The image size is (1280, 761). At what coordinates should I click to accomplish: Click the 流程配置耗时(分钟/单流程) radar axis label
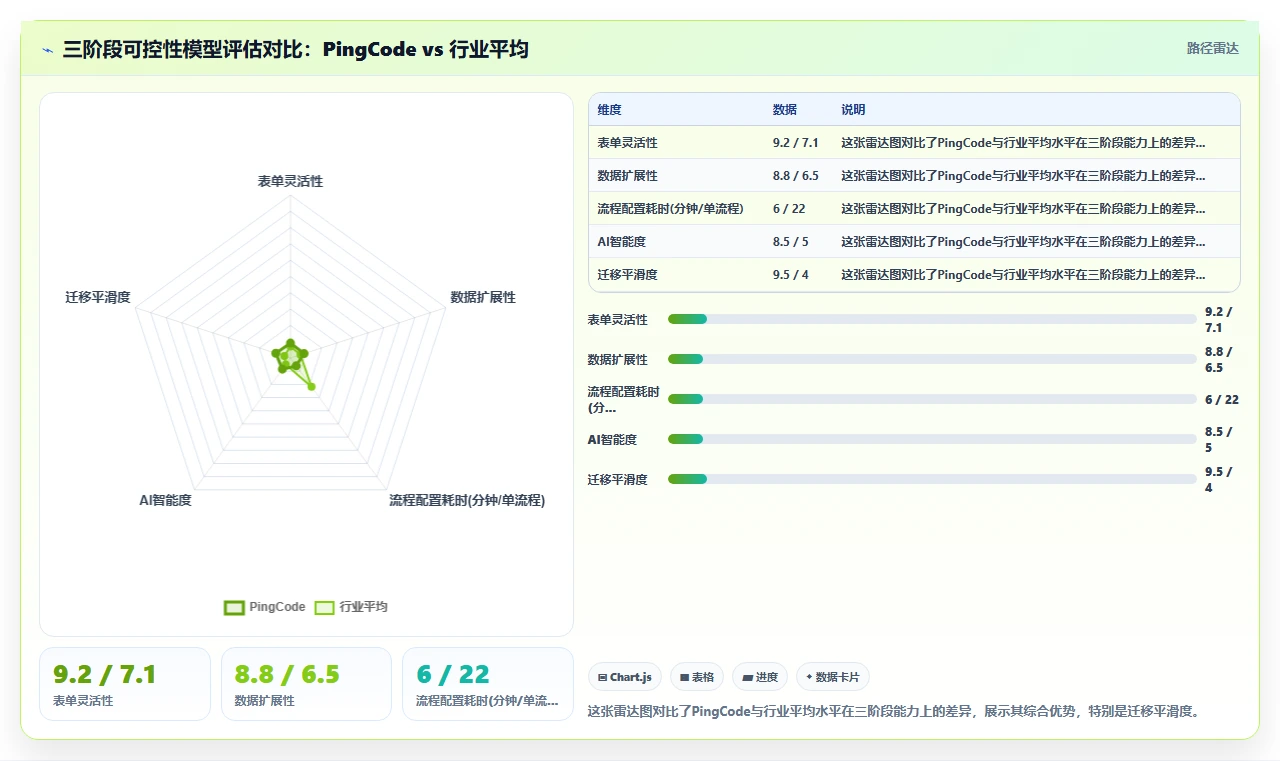[467, 500]
